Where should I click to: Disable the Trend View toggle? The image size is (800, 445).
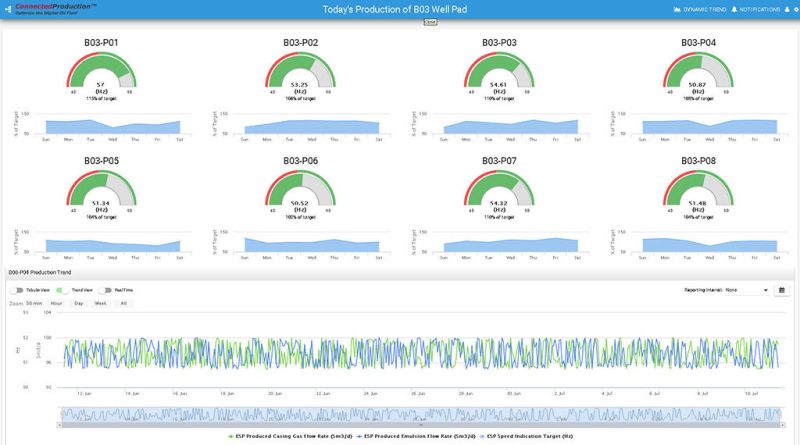(x=62, y=290)
